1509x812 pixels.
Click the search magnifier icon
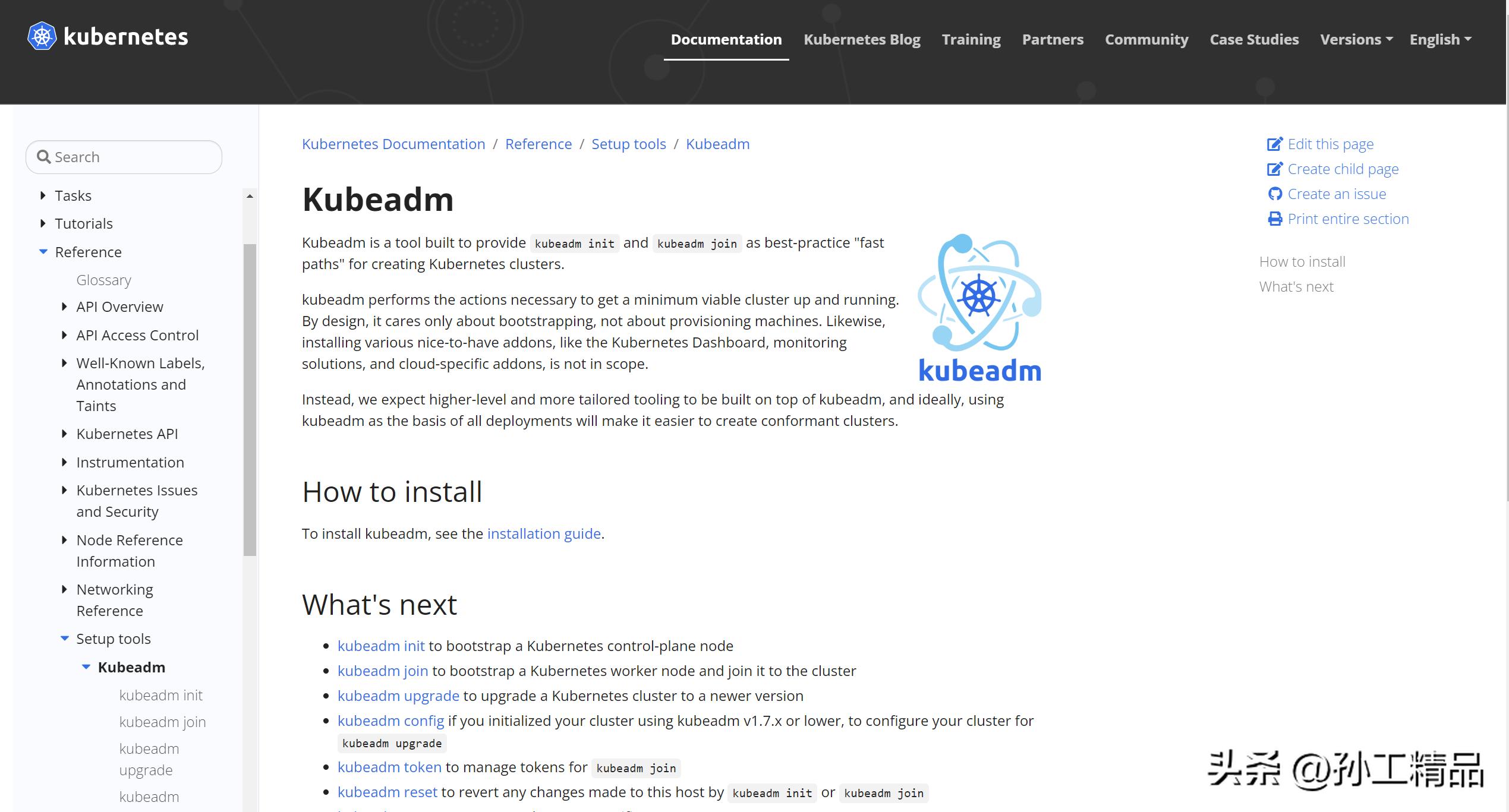coord(44,156)
